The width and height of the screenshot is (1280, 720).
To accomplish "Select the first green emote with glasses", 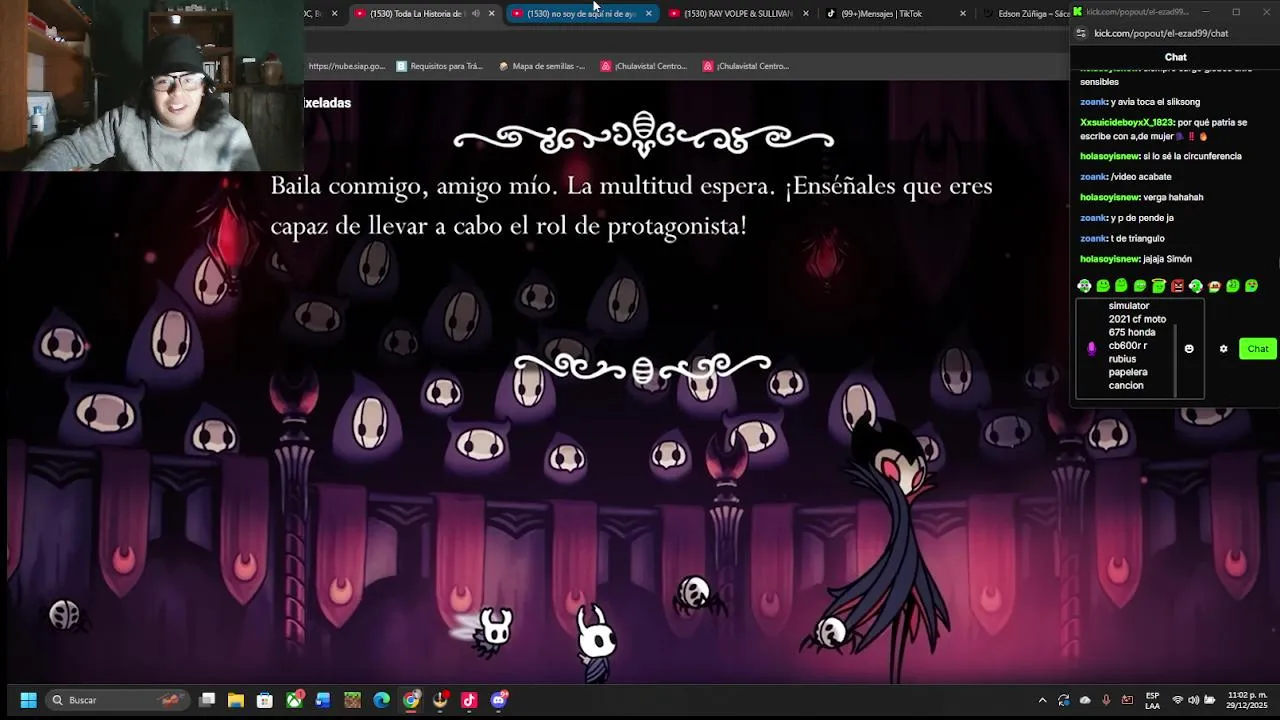I will [1084, 286].
